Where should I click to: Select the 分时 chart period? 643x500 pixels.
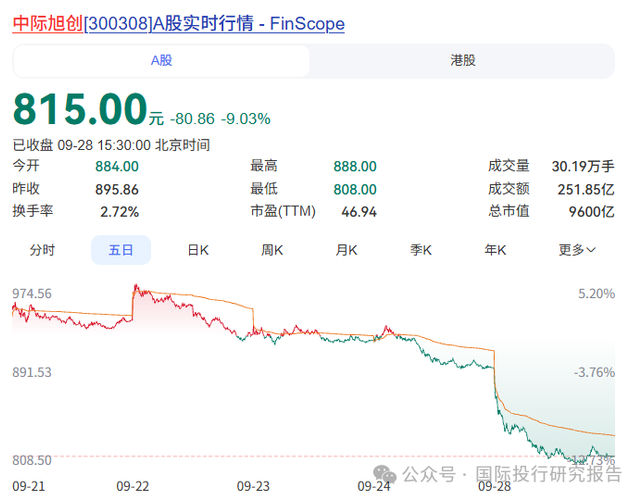tap(42, 250)
